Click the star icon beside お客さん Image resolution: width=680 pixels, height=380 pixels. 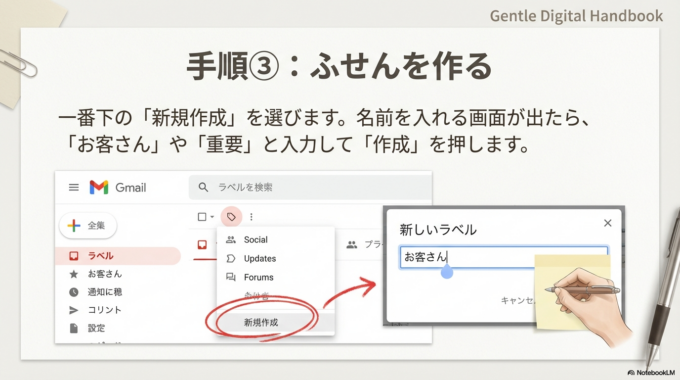[x=74, y=274]
